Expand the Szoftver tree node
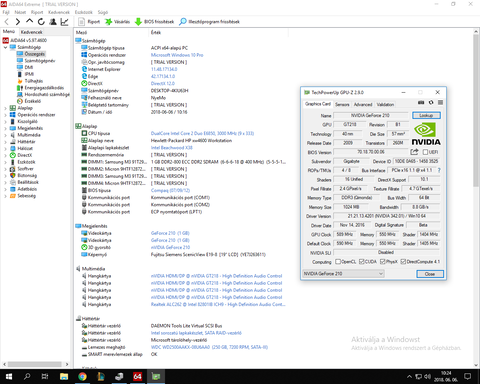This screenshot has width=480, height=384. pyautogui.click(x=5, y=169)
